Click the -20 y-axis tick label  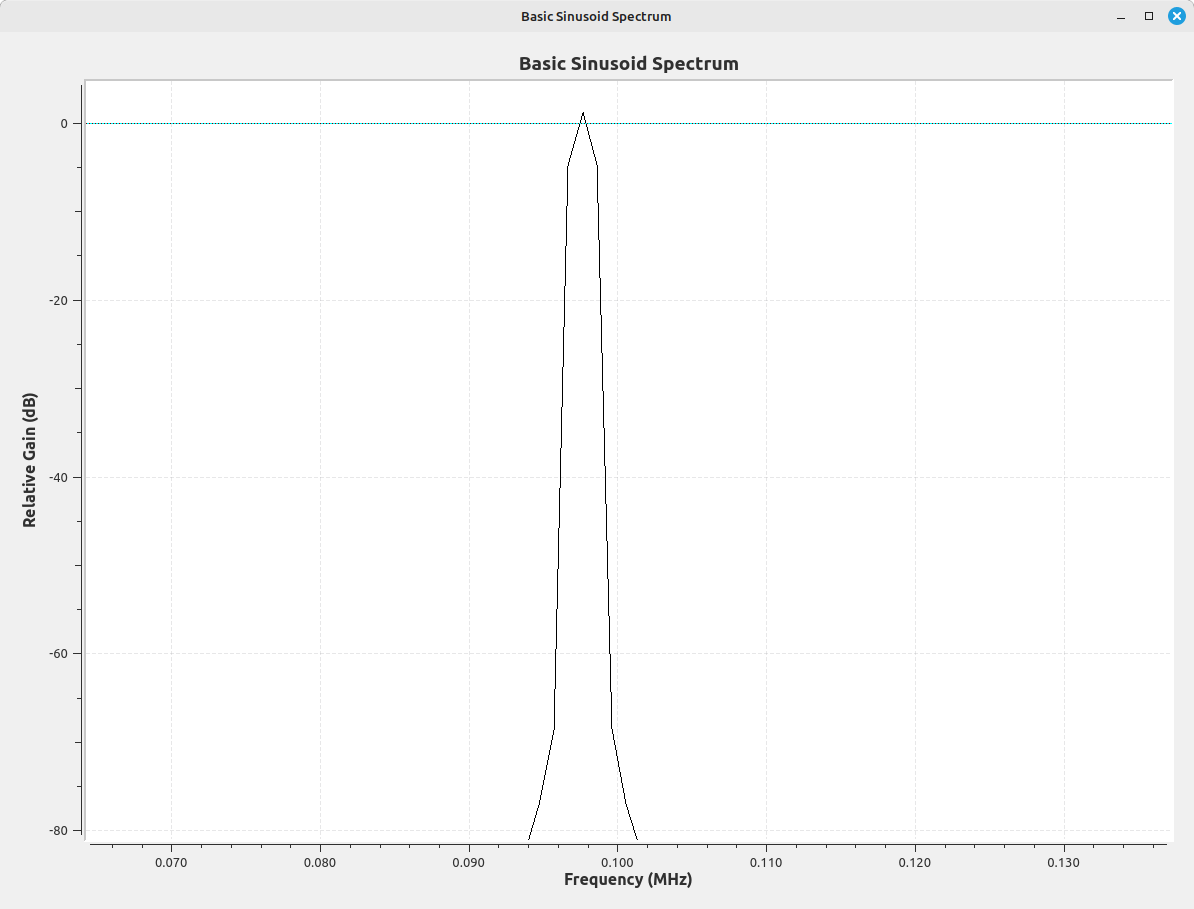click(57, 301)
